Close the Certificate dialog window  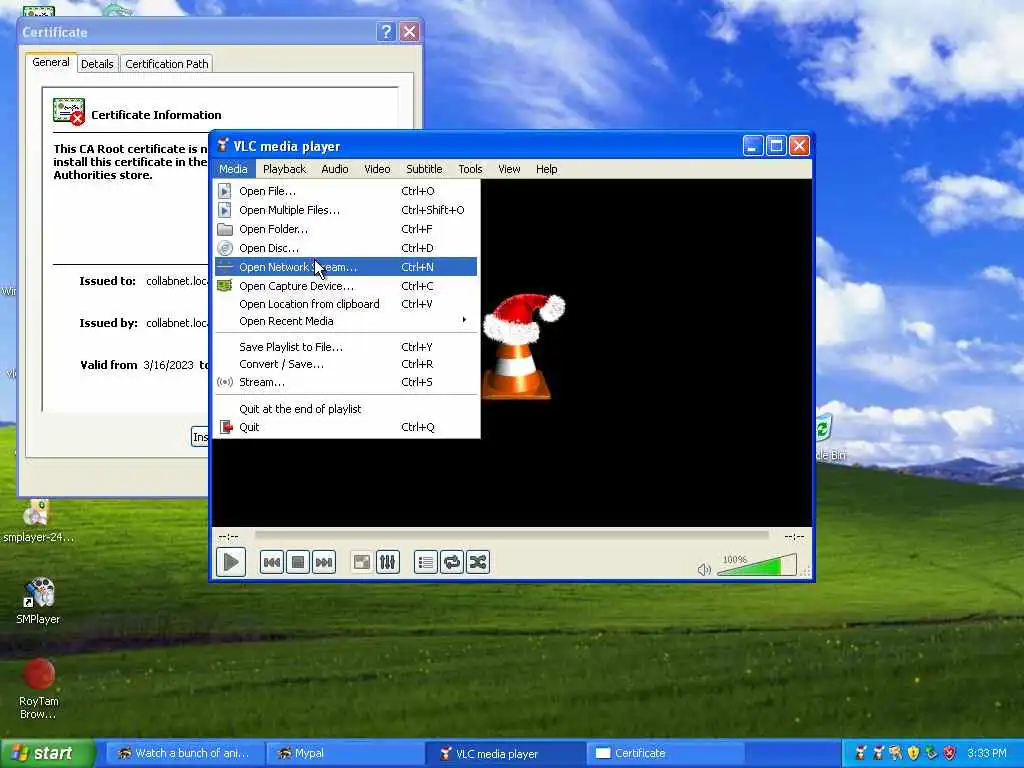409,31
